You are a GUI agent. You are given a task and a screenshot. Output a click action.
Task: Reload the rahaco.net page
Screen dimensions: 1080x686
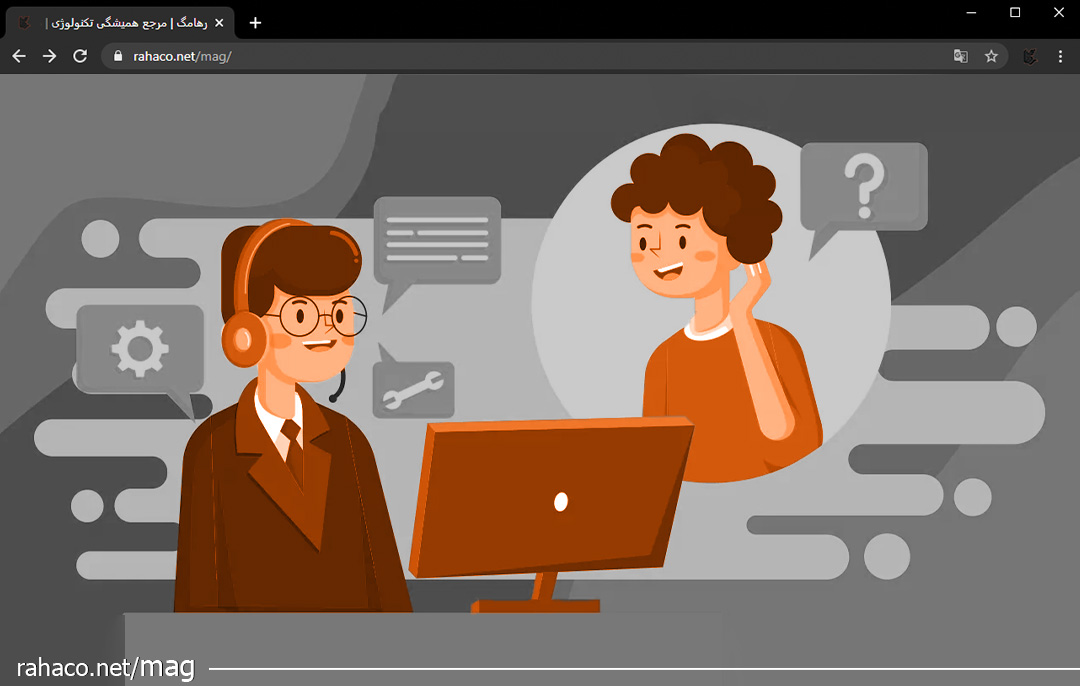click(80, 57)
